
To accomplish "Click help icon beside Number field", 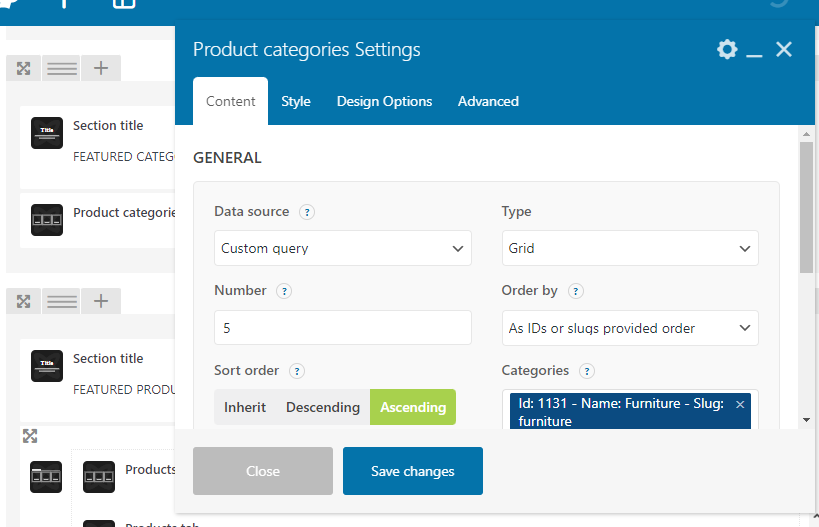I will click(284, 291).
